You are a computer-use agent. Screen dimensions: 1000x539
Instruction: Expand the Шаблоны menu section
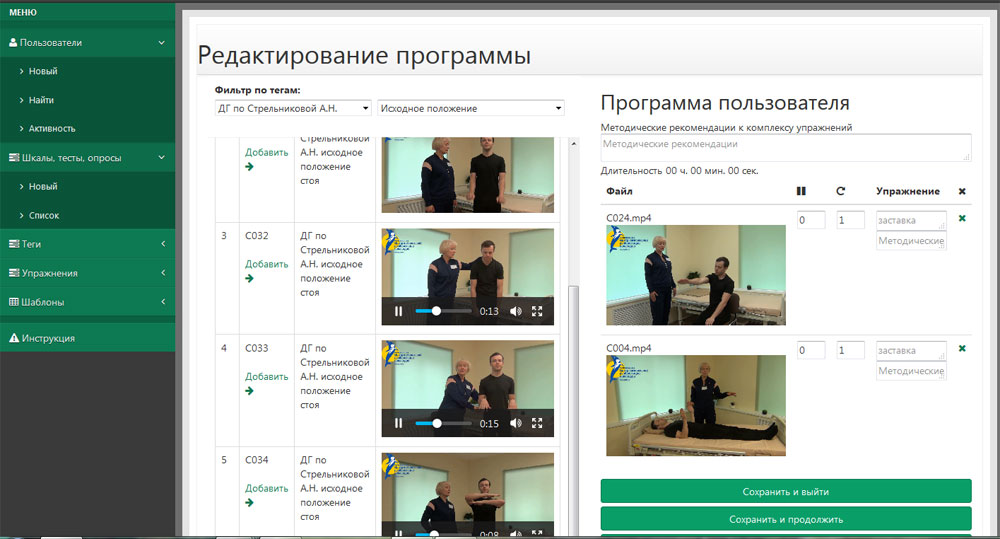coord(163,302)
